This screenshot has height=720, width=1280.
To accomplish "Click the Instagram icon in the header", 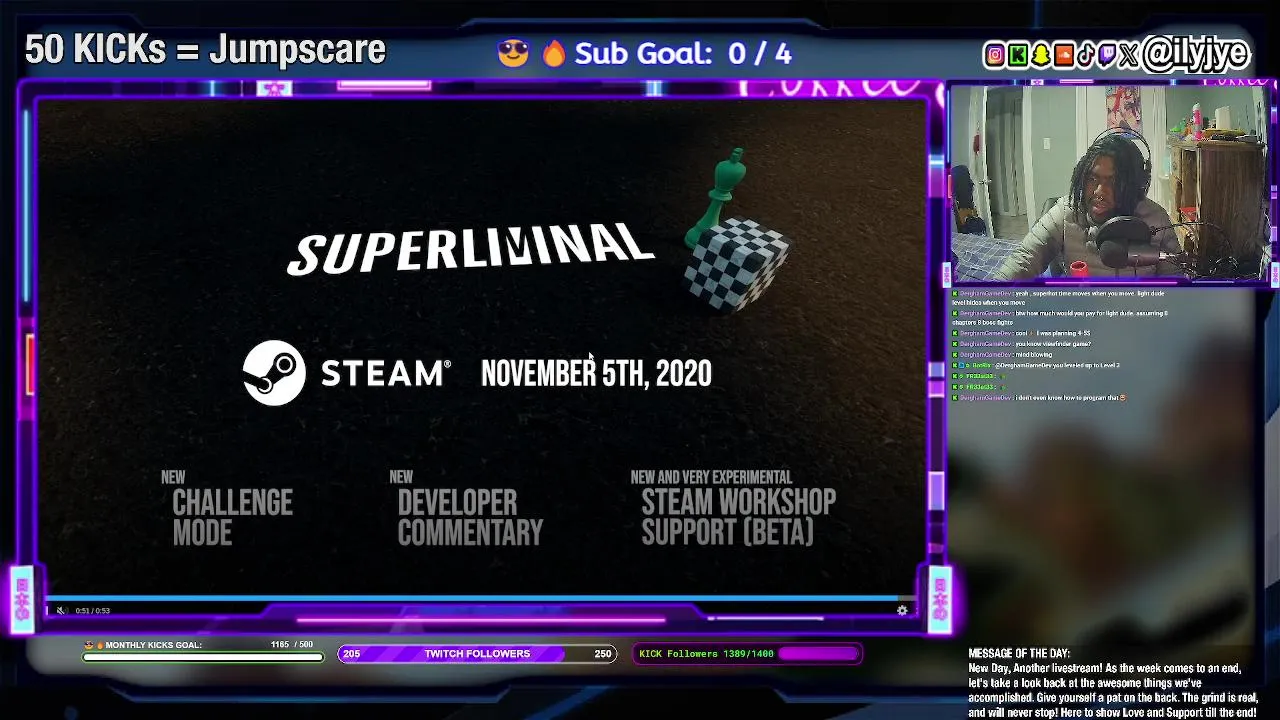I will tap(994, 56).
